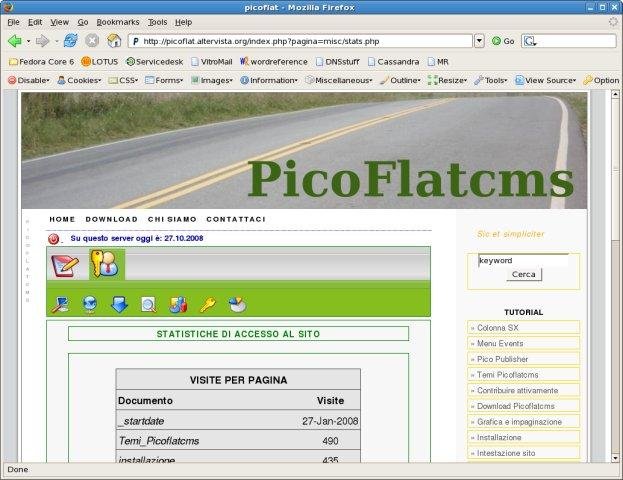Click the HOME navigation link
Image resolution: width=623 pixels, height=480 pixels.
pyautogui.click(x=62, y=219)
